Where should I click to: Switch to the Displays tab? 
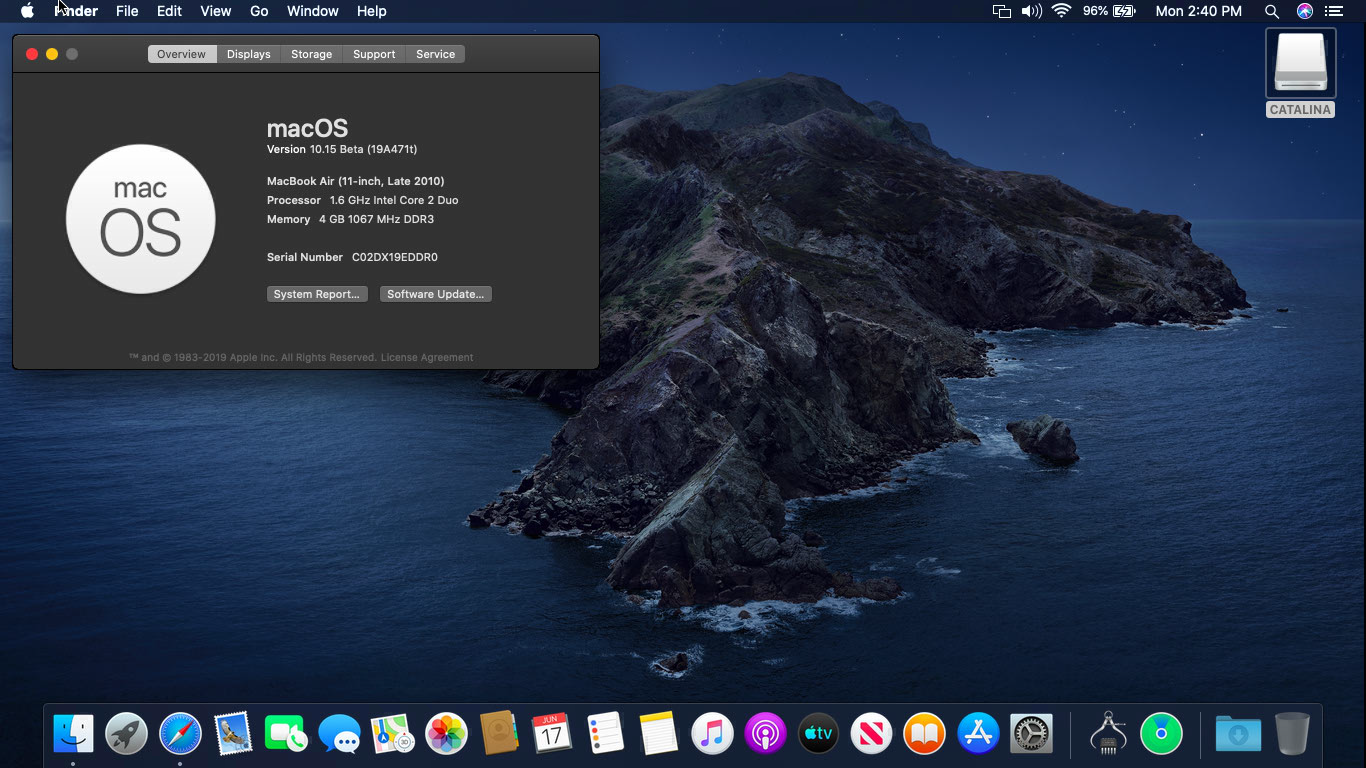pos(248,54)
